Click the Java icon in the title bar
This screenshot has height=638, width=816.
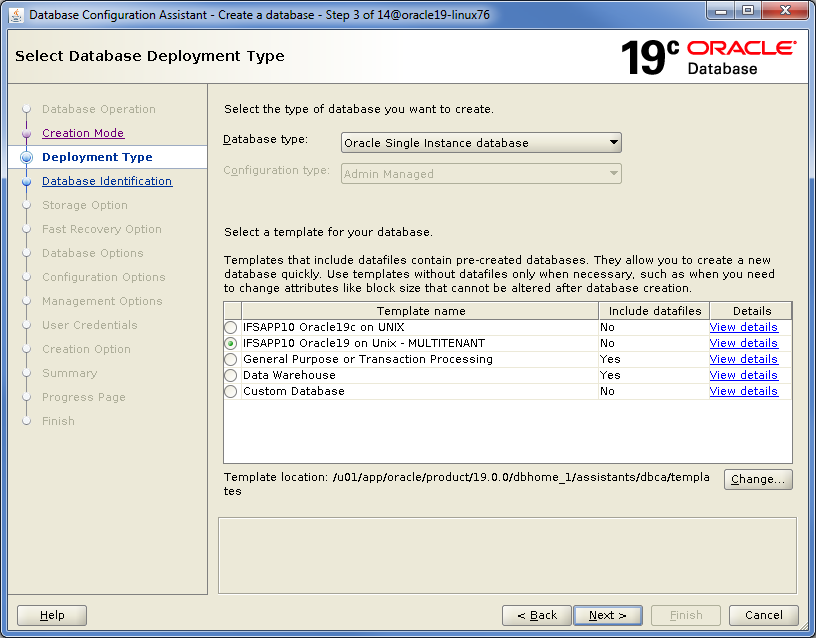pos(17,15)
